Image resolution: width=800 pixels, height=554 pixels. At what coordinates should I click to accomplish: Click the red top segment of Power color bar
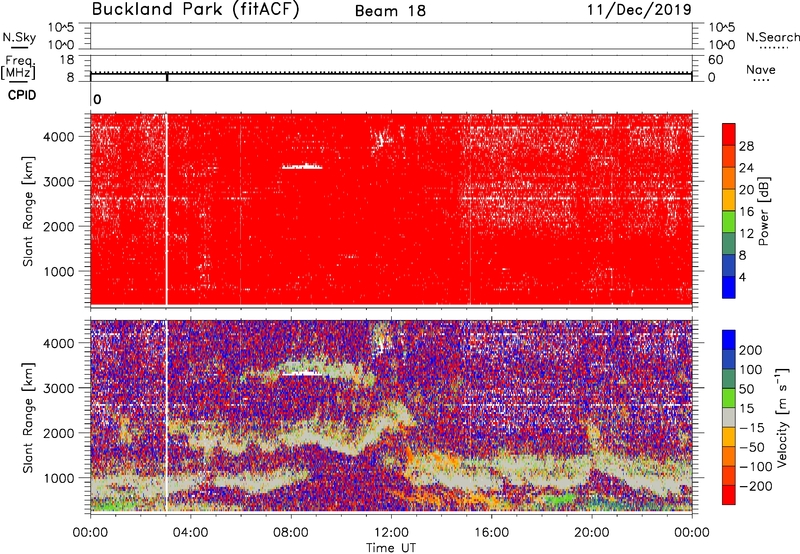point(729,134)
